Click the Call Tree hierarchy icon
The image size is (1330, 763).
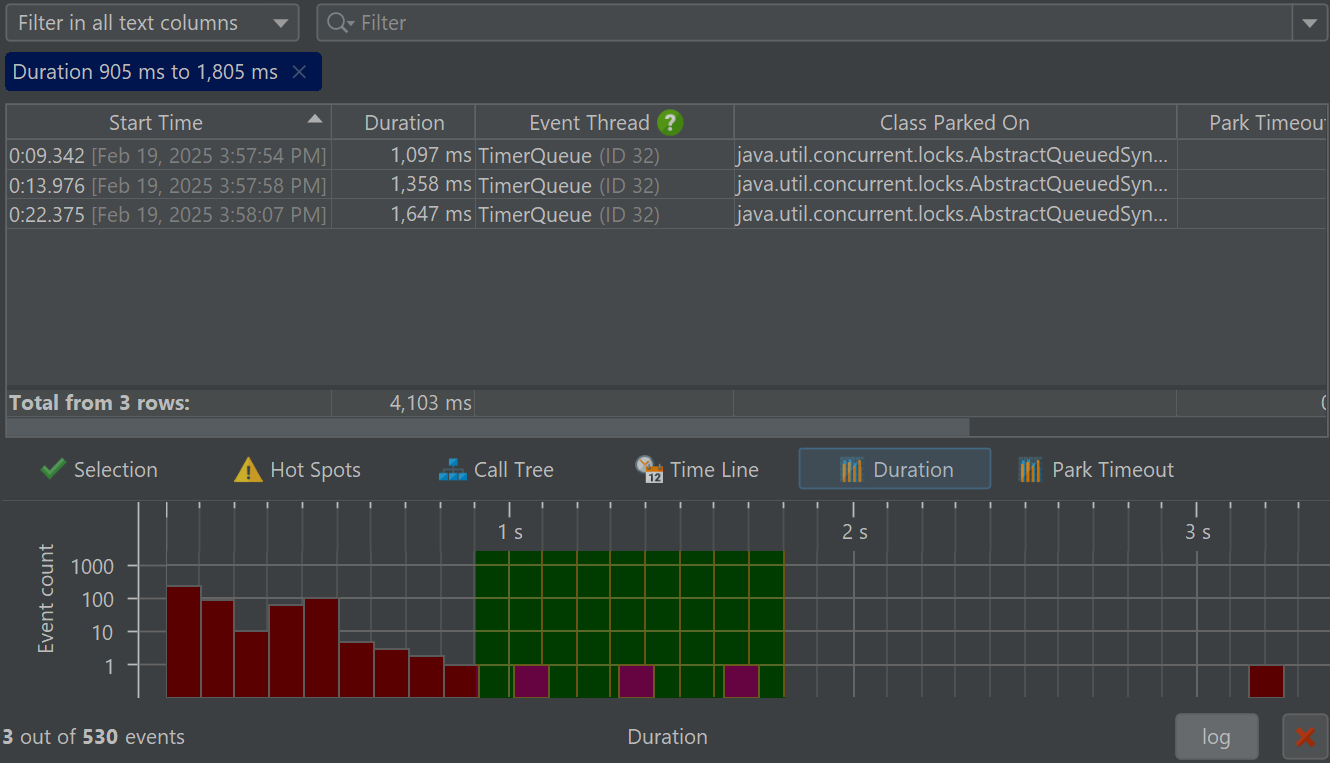[x=452, y=470]
